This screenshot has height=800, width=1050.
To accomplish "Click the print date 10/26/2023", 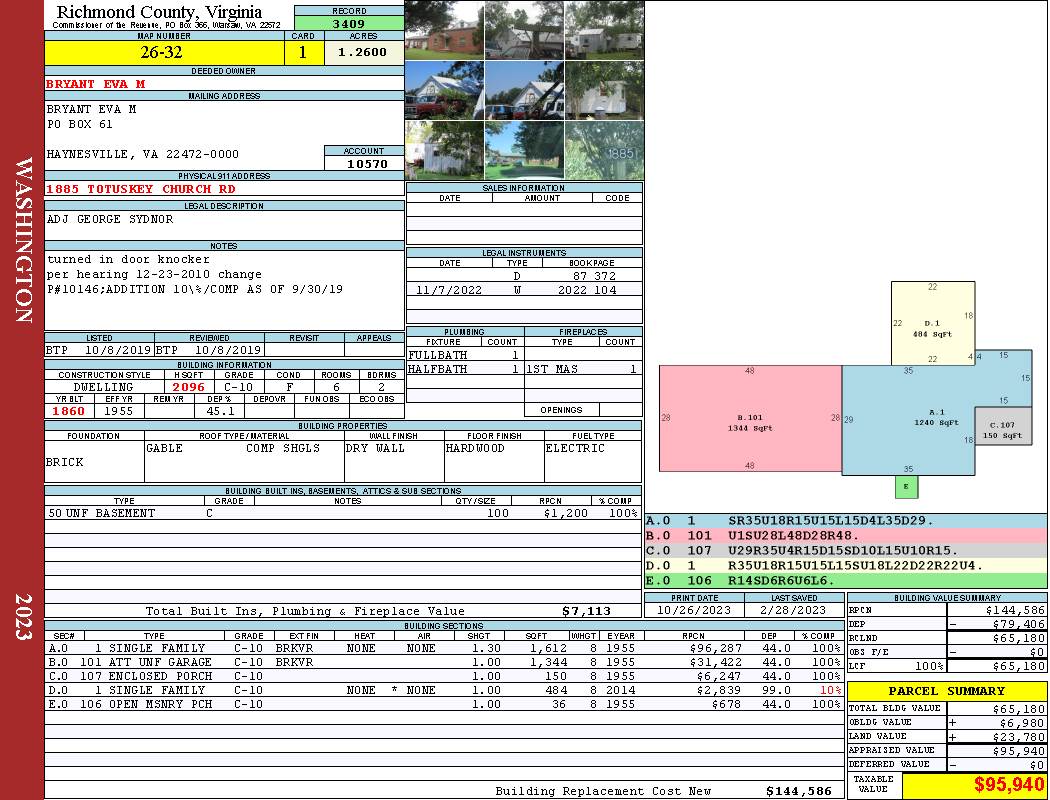I will (694, 610).
